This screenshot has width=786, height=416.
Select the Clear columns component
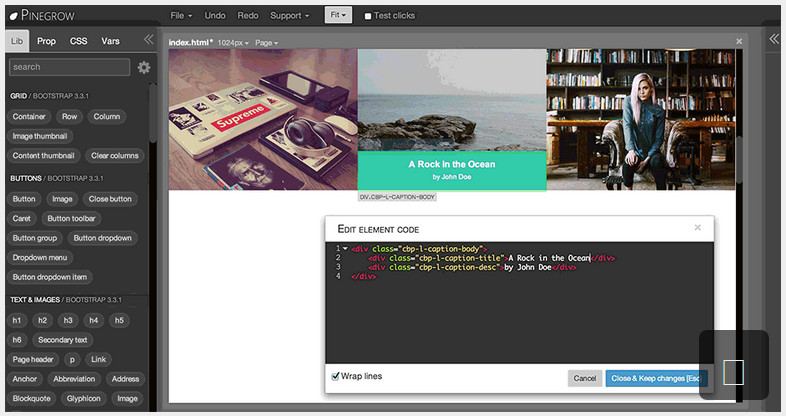click(115, 155)
